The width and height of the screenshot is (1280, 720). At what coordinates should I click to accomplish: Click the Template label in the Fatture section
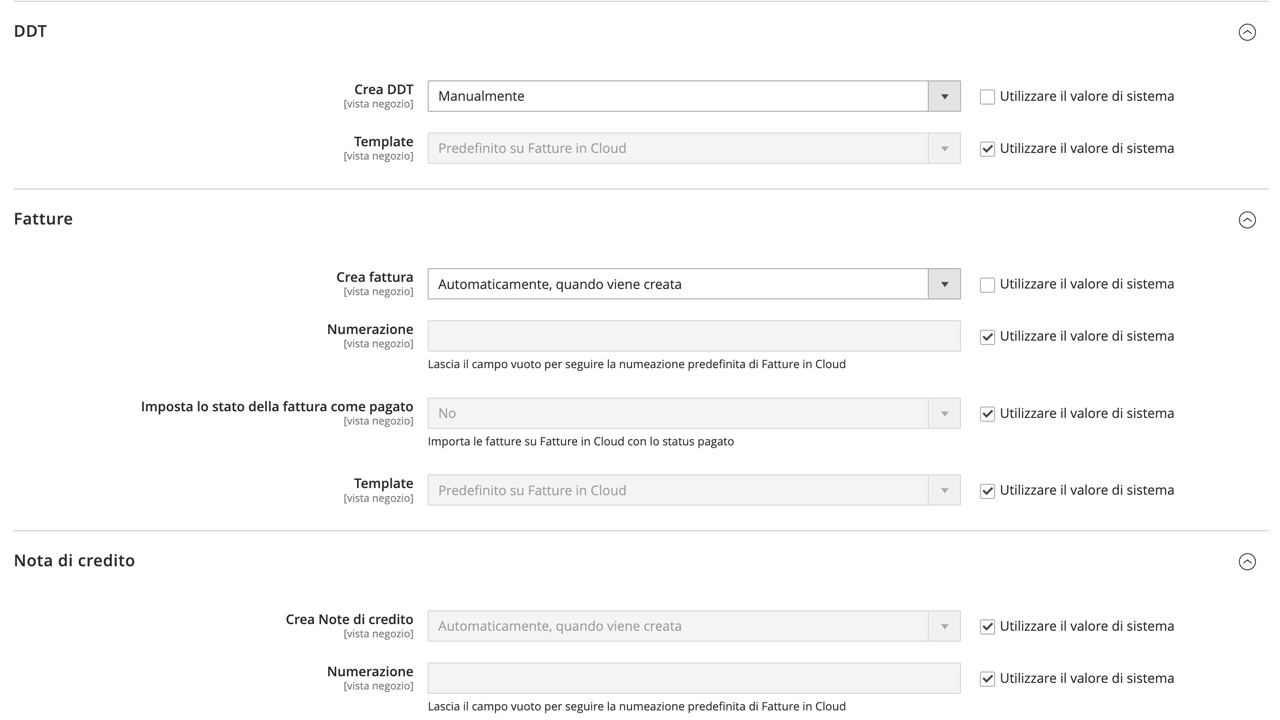pos(383,484)
